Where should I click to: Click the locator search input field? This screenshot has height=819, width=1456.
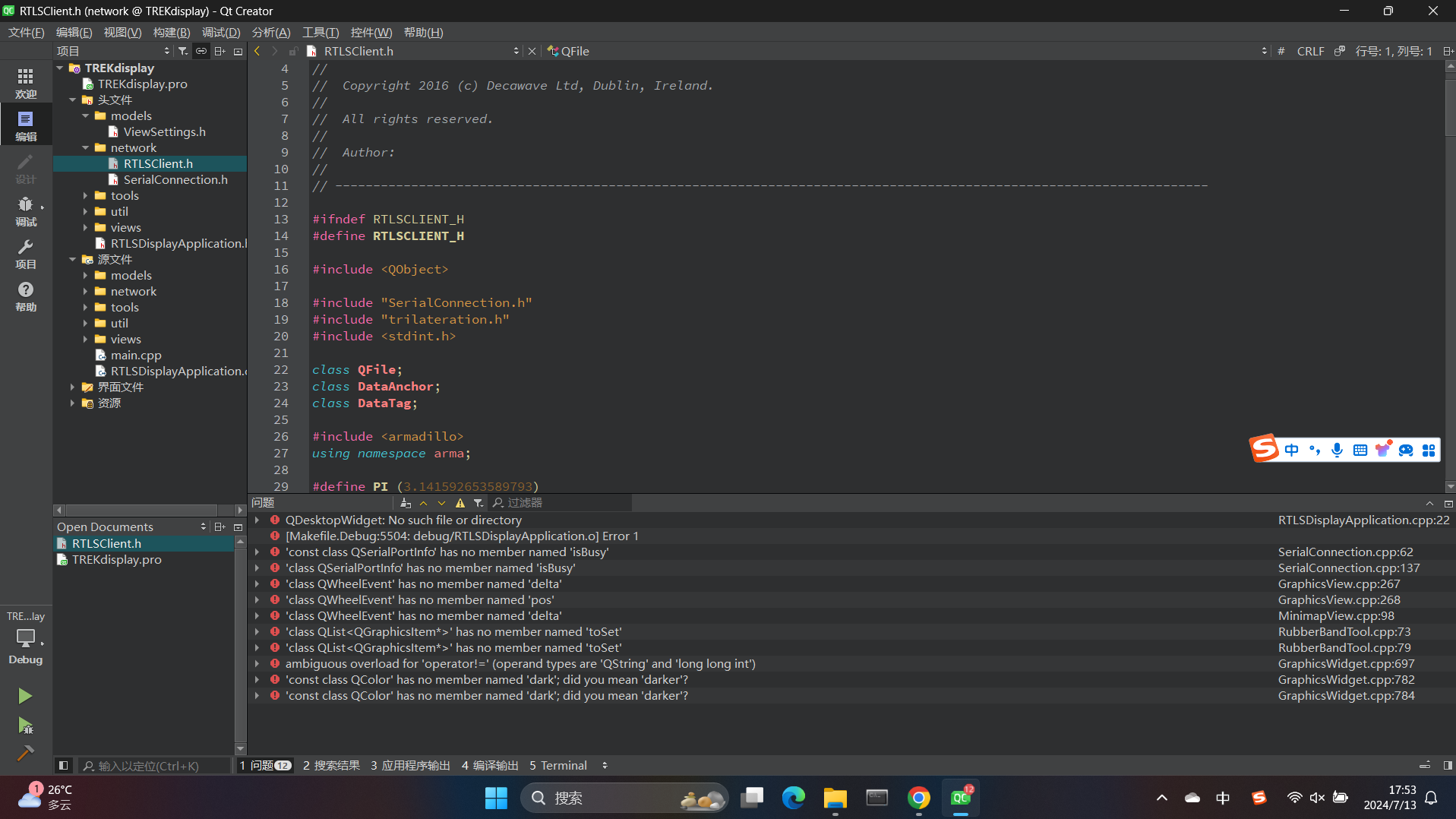pyautogui.click(x=155, y=765)
